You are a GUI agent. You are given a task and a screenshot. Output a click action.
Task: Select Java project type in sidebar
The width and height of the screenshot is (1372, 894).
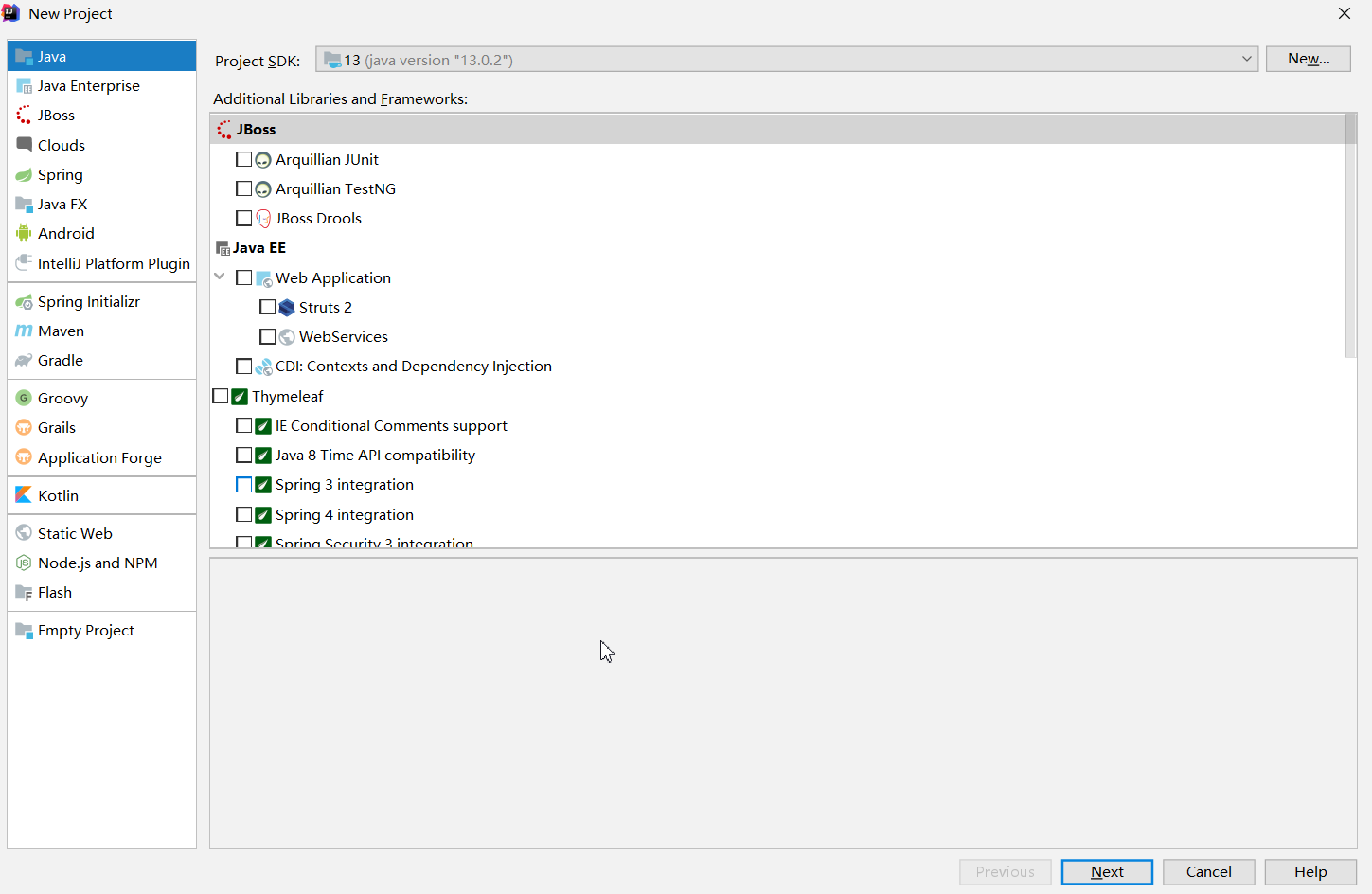pos(101,56)
